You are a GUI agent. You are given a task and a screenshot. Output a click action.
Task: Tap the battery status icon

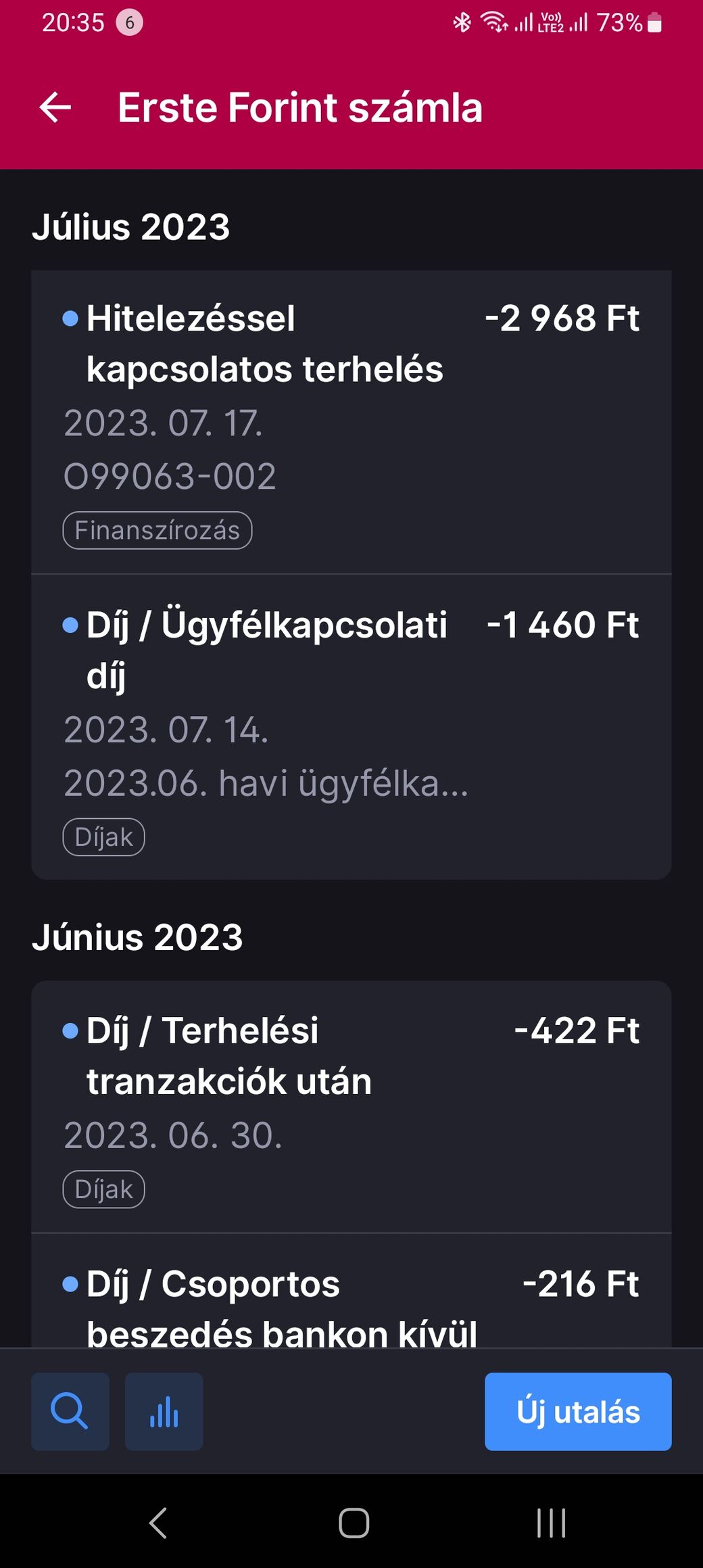click(x=654, y=23)
